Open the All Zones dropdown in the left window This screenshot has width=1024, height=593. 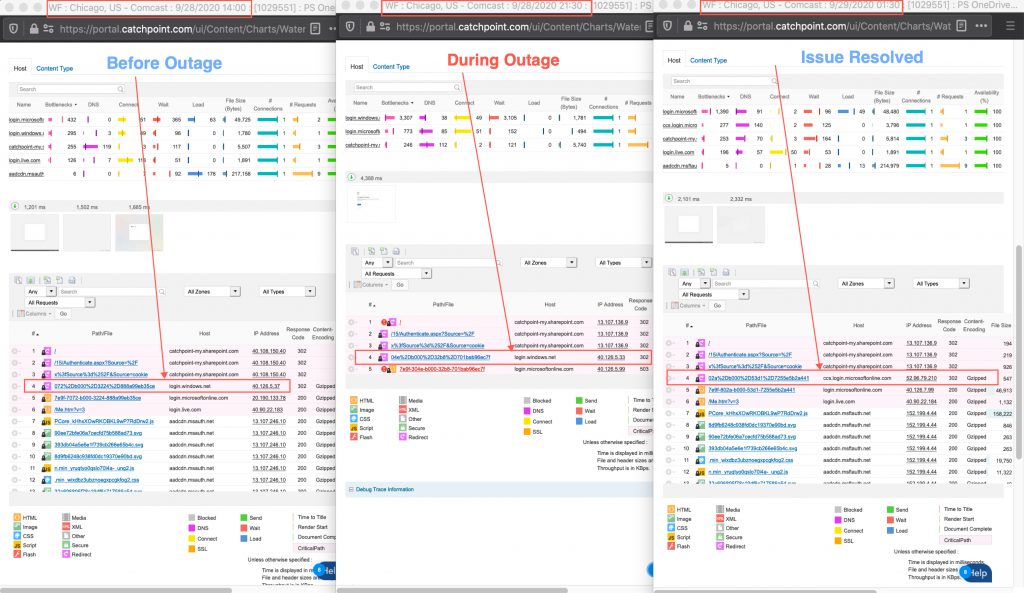tap(212, 292)
